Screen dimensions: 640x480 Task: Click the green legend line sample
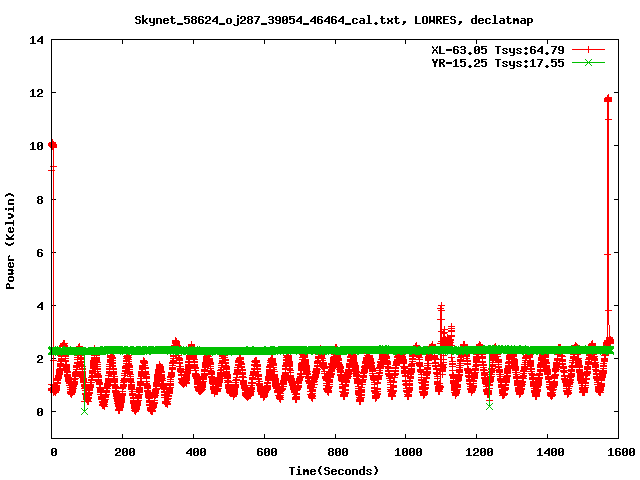(588, 62)
